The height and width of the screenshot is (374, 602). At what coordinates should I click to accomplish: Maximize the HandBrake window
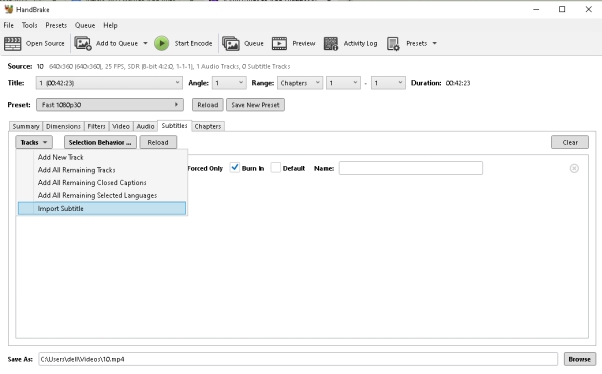[562, 9]
